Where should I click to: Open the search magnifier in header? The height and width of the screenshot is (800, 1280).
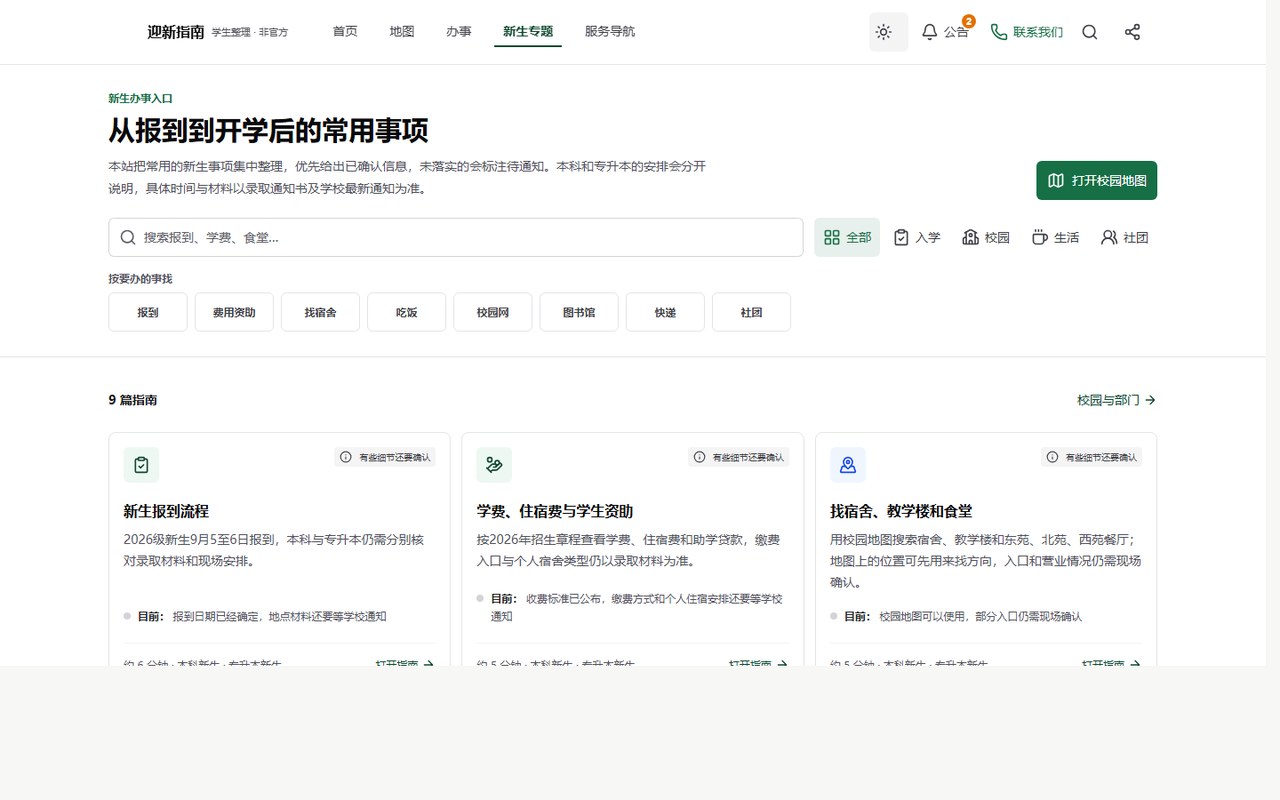pos(1090,32)
